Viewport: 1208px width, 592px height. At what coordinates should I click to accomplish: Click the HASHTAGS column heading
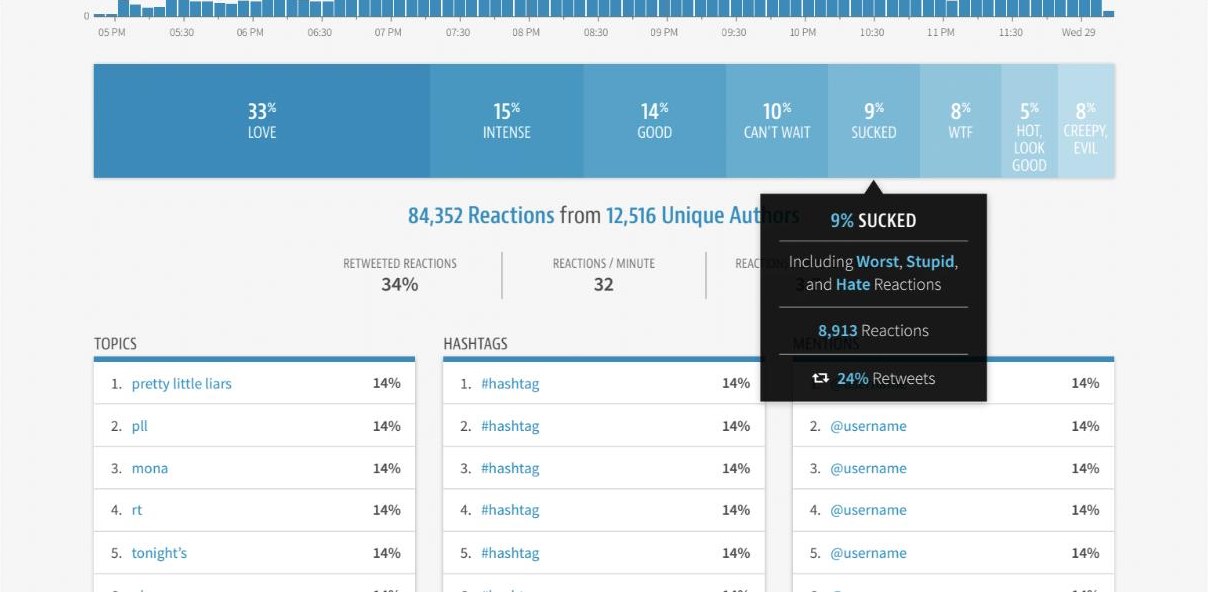point(475,344)
